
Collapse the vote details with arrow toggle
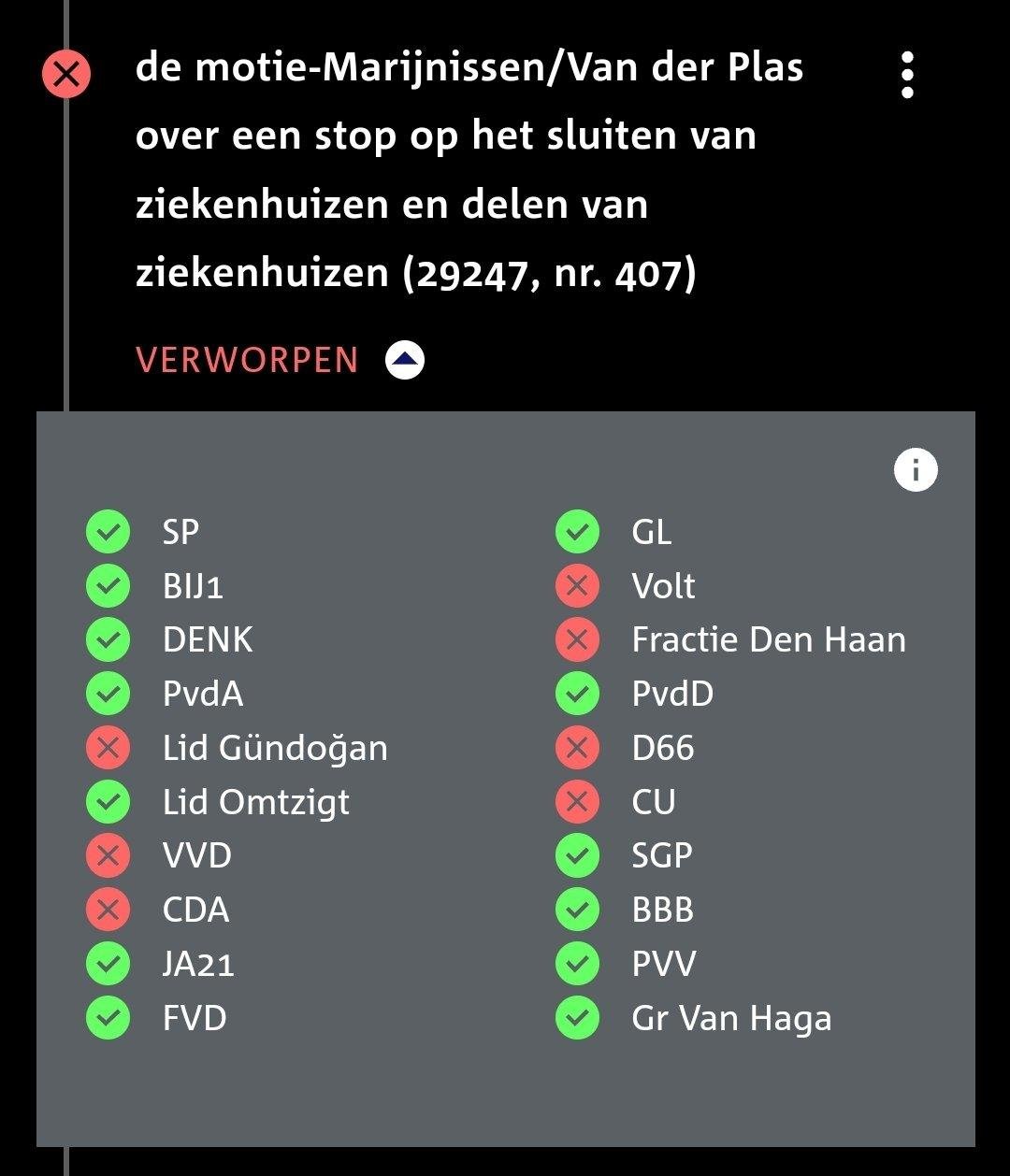pyautogui.click(x=405, y=360)
